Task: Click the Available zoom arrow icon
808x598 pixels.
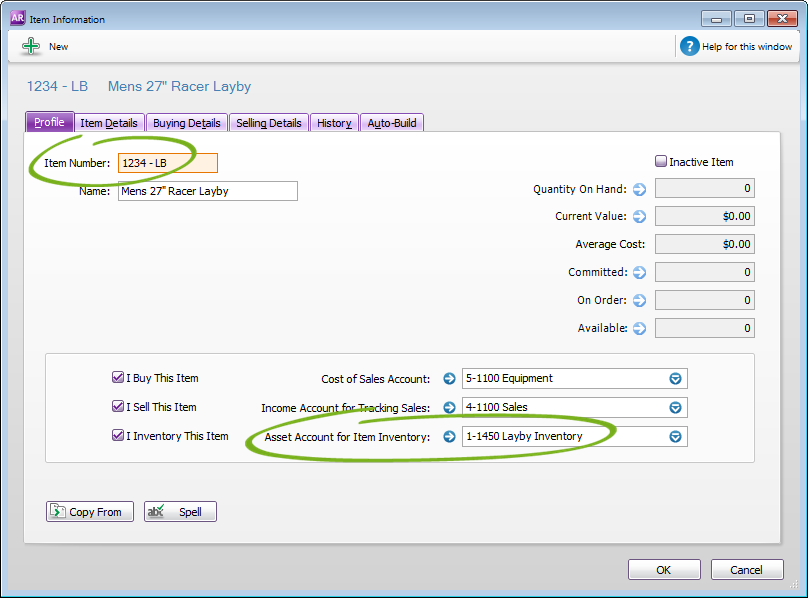Action: click(639, 328)
